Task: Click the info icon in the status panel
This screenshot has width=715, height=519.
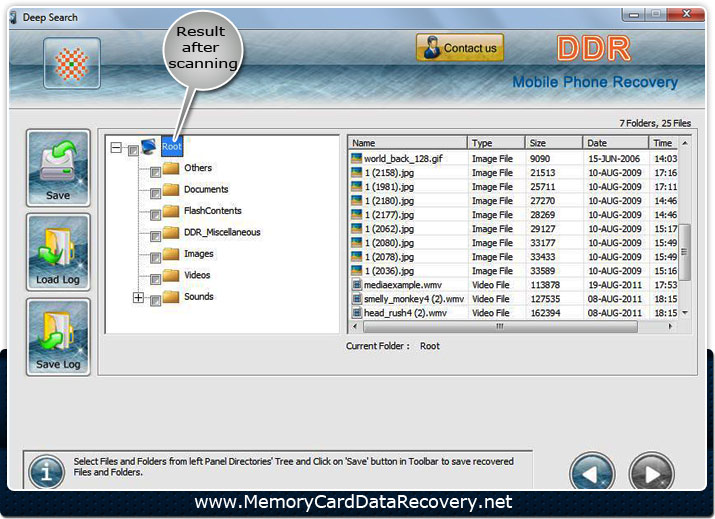Action: [46, 472]
